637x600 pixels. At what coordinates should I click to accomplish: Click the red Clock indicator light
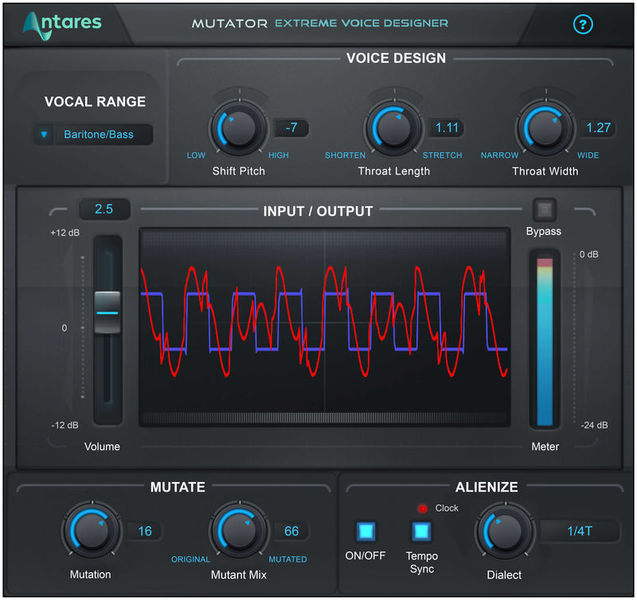422,508
